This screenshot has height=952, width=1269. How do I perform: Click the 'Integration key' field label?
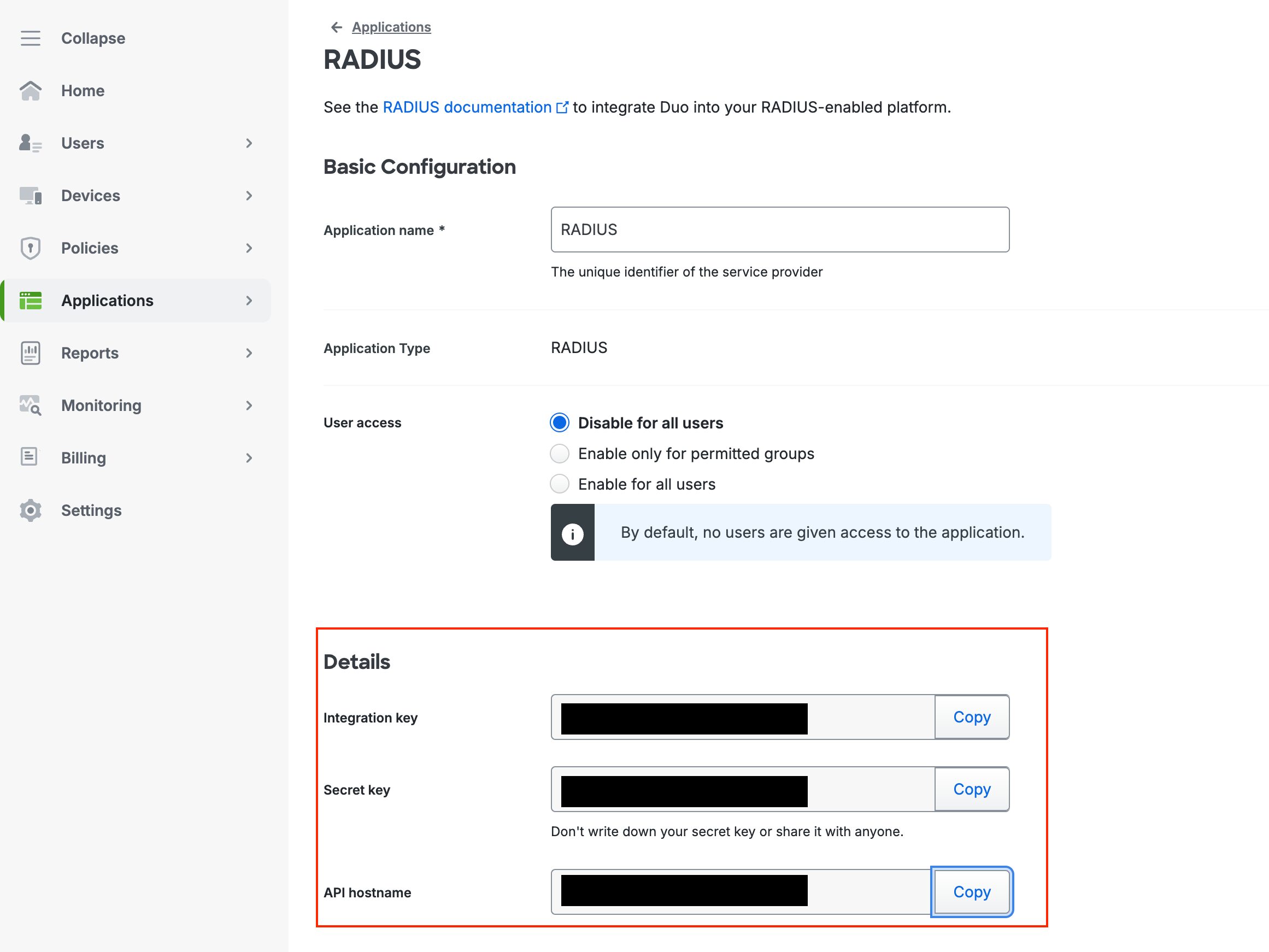[370, 718]
